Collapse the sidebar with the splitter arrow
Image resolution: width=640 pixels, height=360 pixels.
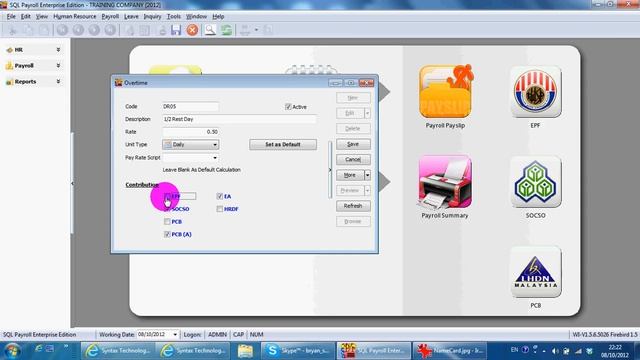[x=72, y=184]
